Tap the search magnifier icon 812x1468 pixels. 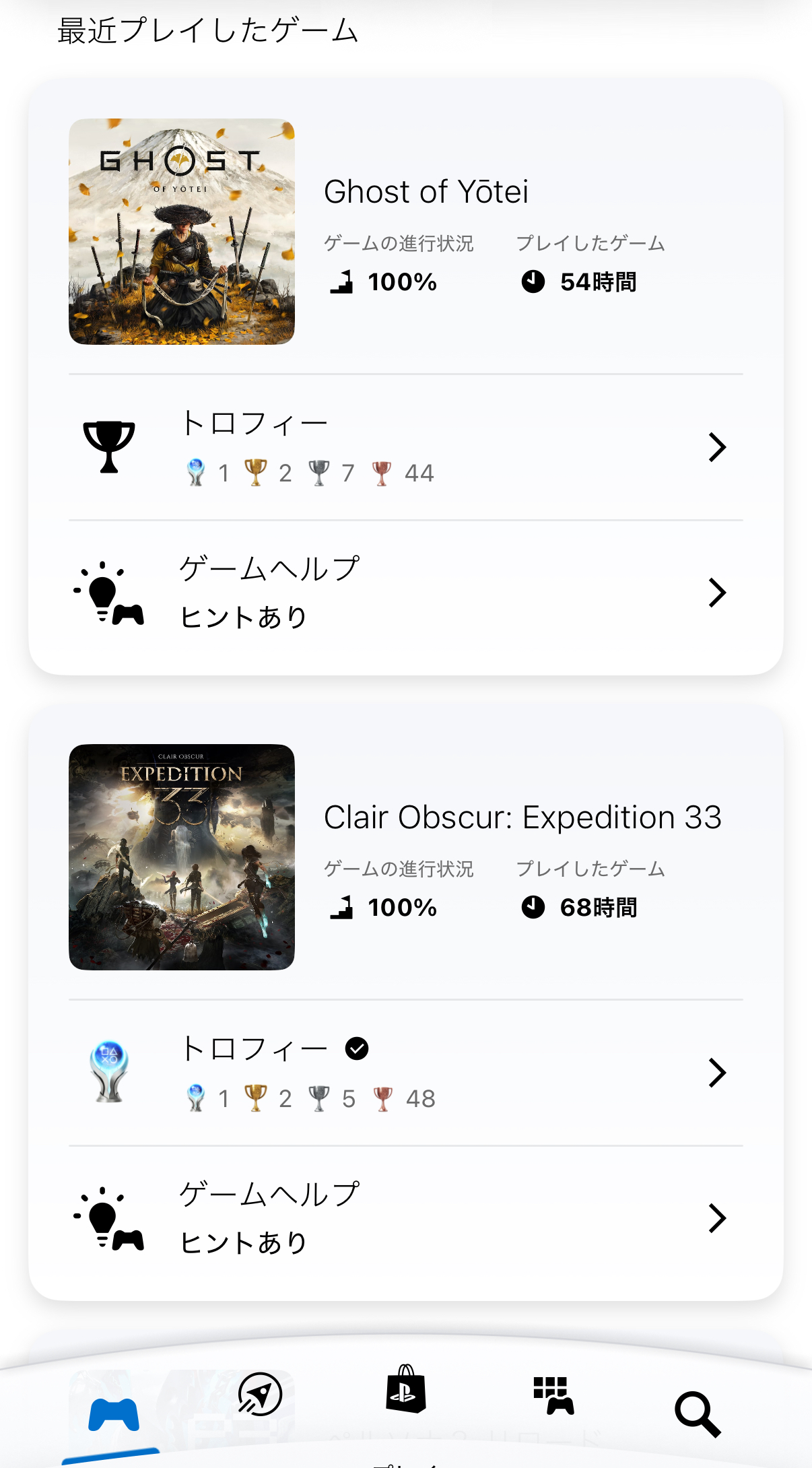click(698, 1413)
